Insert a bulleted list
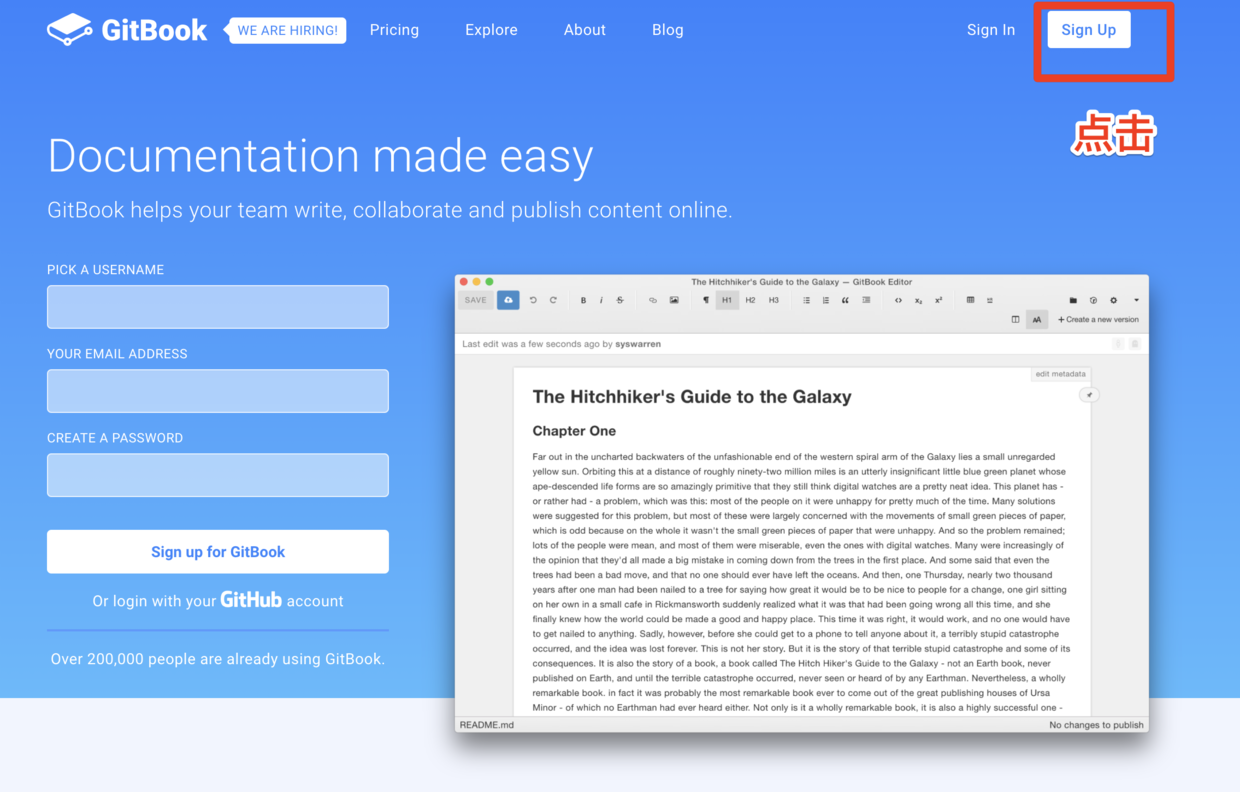This screenshot has width=1240, height=792. pos(806,300)
